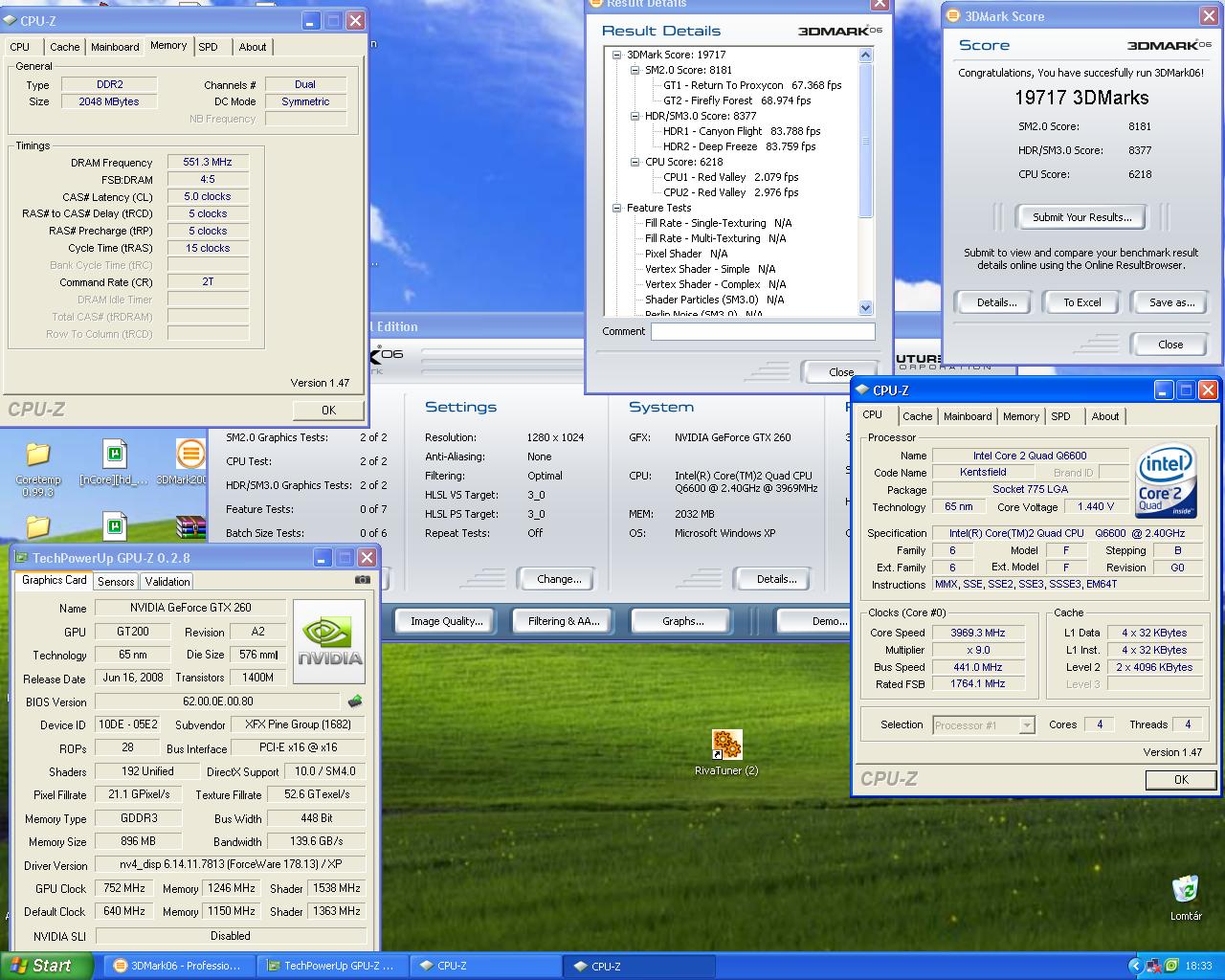Switch to the GPU-Z Sensors tab

point(116,582)
